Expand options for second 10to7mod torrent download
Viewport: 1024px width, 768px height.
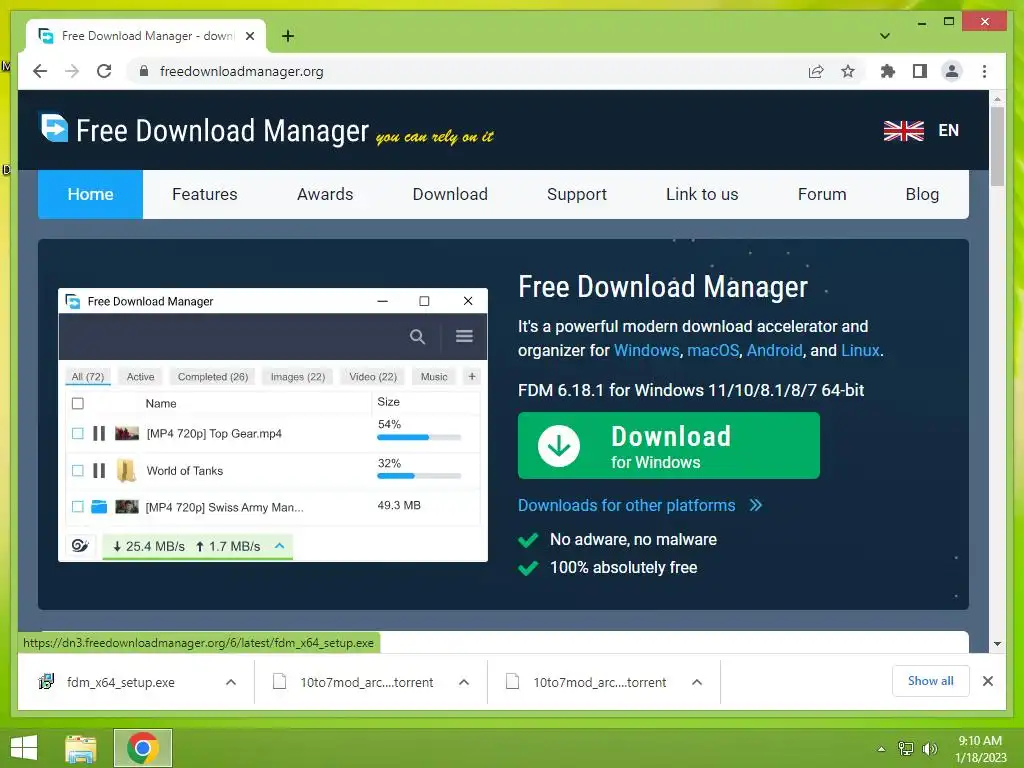[x=697, y=682]
